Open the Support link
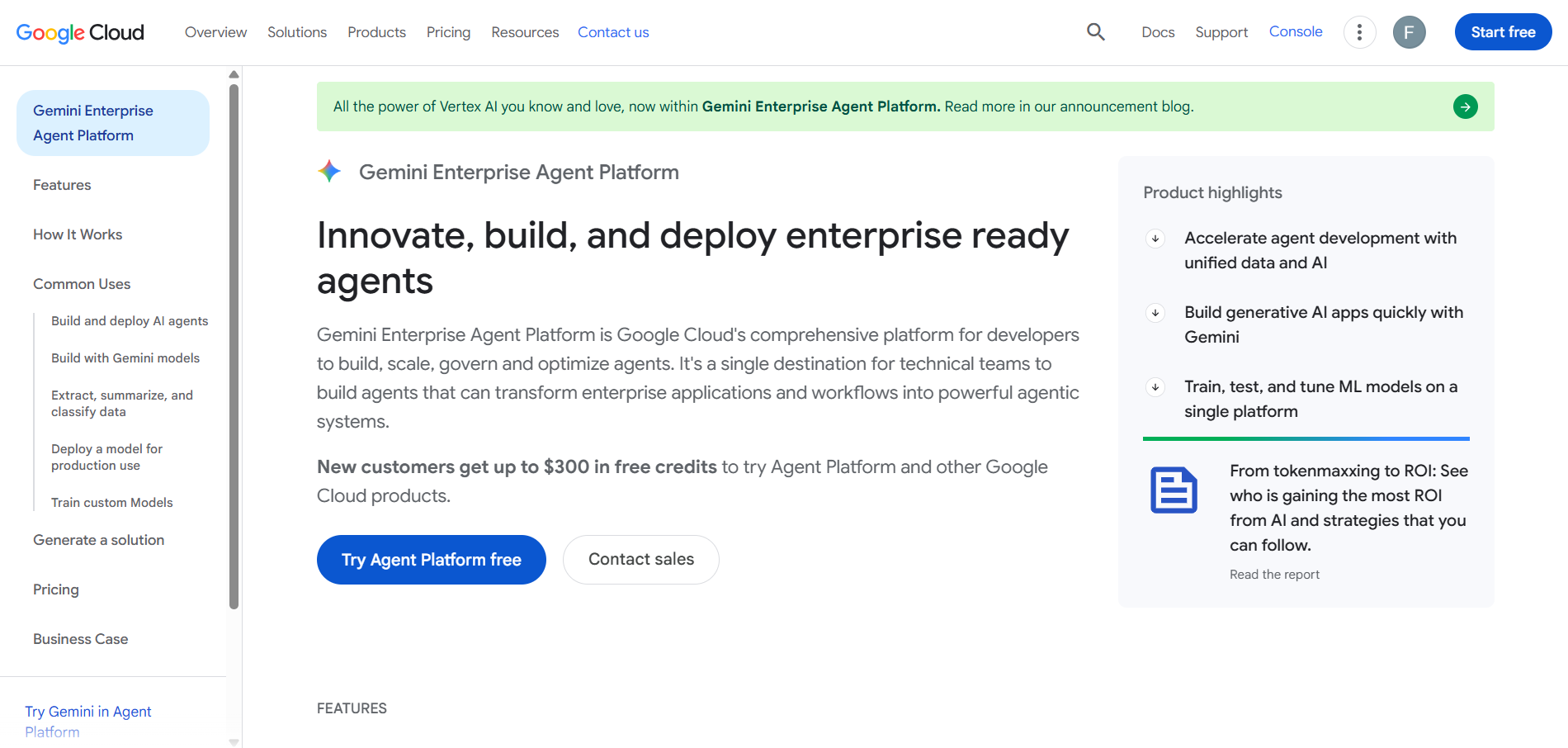Image resolution: width=1568 pixels, height=748 pixels. (x=1221, y=32)
